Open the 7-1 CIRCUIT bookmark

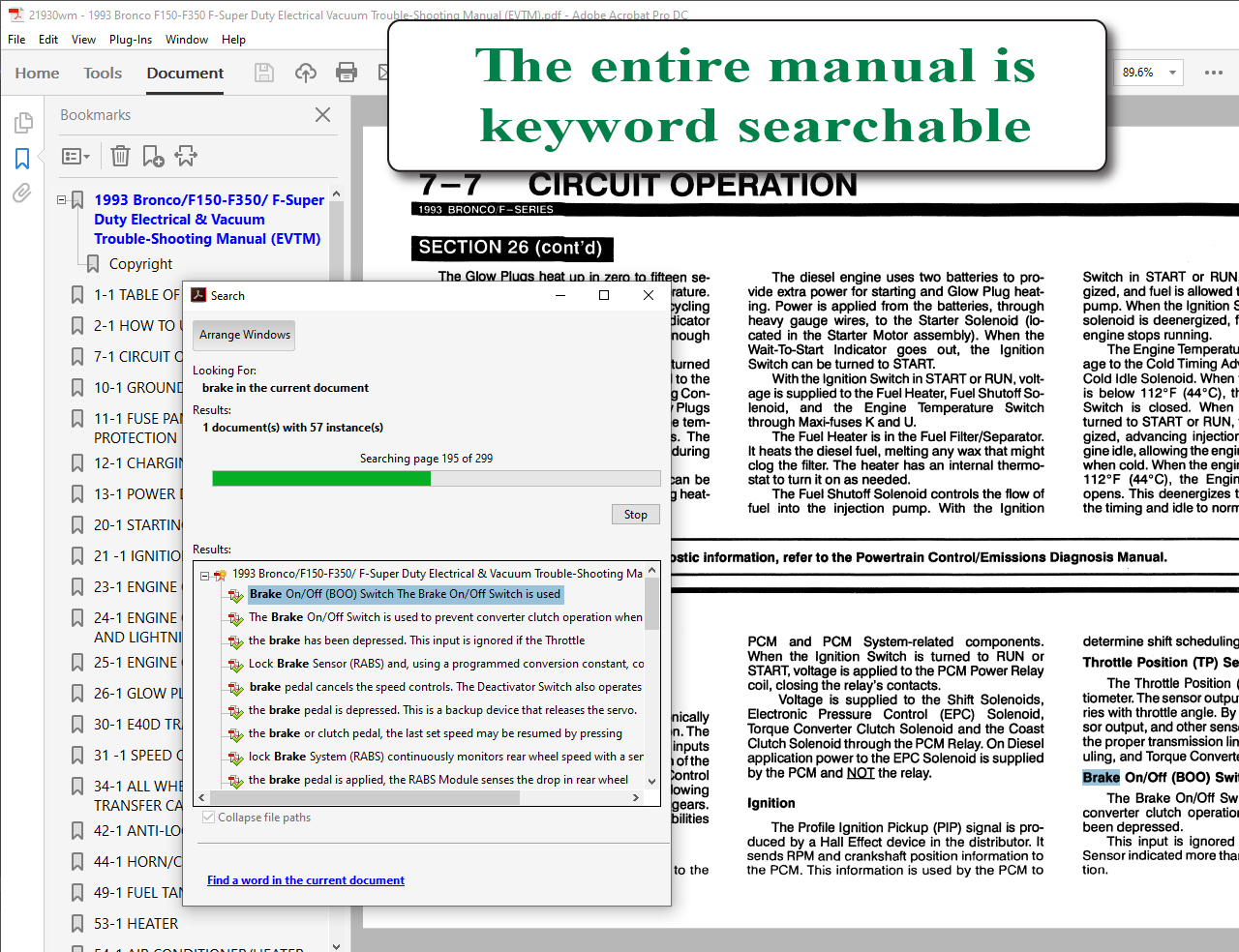[x=137, y=357]
